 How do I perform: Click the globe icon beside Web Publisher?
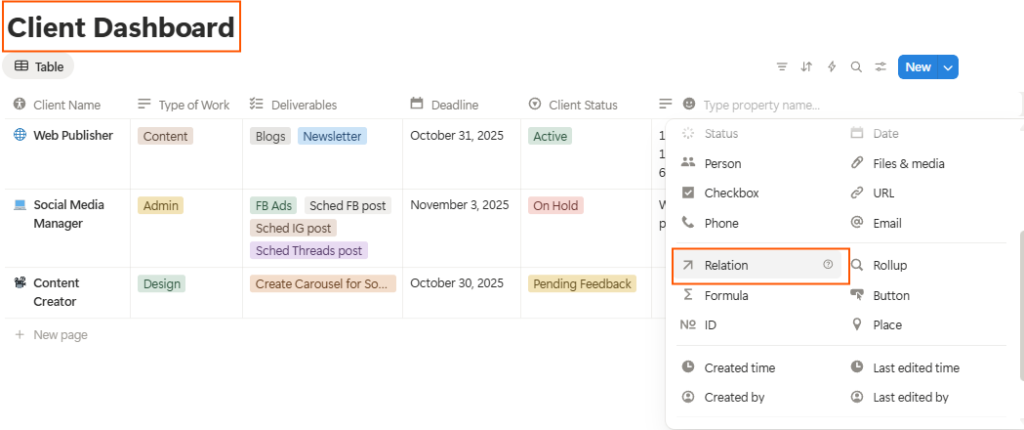click(19, 135)
